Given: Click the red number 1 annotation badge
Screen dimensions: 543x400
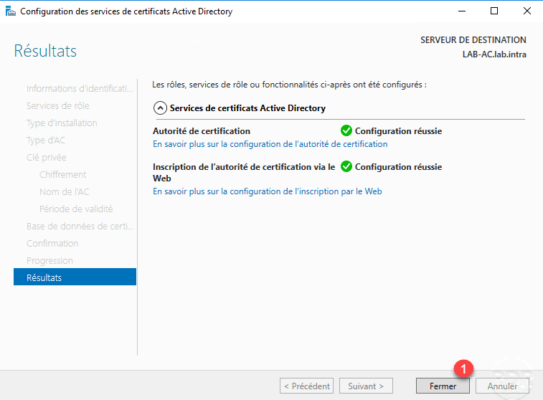Looking at the screenshot, I should click(x=463, y=369).
